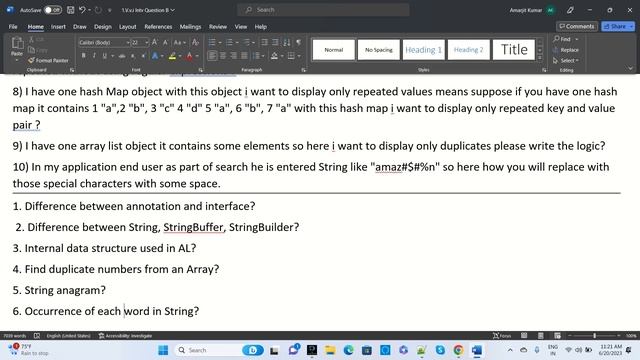Open Skype from the taskbar
Image resolution: width=640 pixels, height=360 pixels.
(x=440, y=350)
